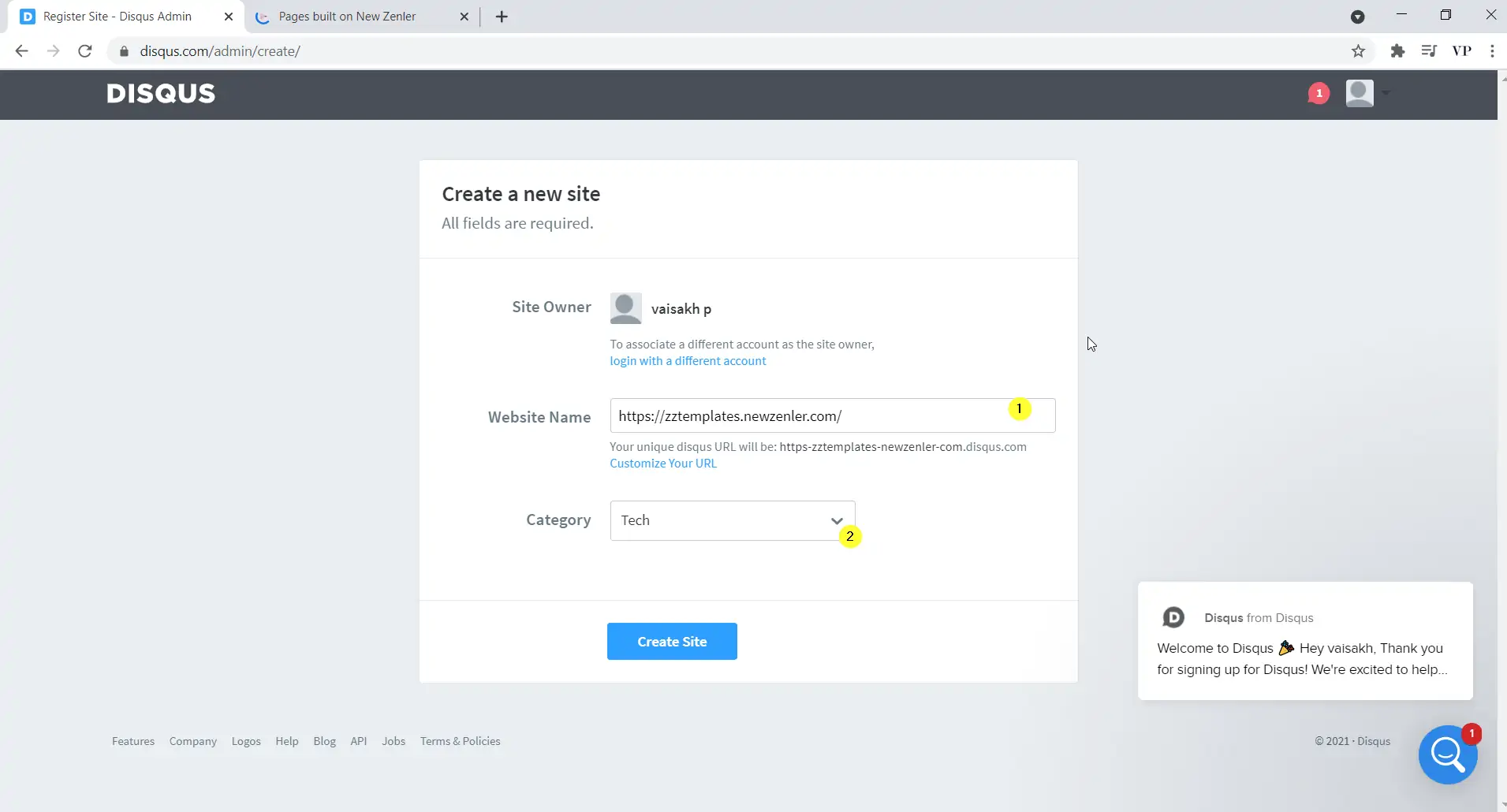Bookmark this page with the star icon
The width and height of the screenshot is (1507, 812).
[x=1358, y=50]
